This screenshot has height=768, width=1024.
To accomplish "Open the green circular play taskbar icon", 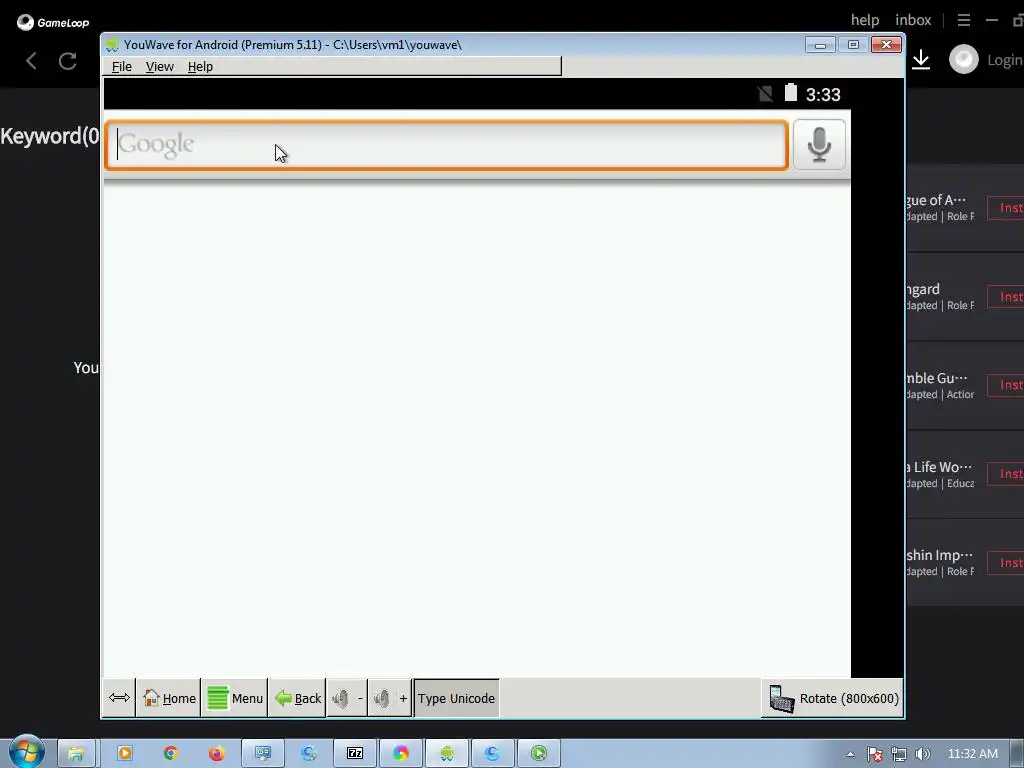I will [539, 754].
